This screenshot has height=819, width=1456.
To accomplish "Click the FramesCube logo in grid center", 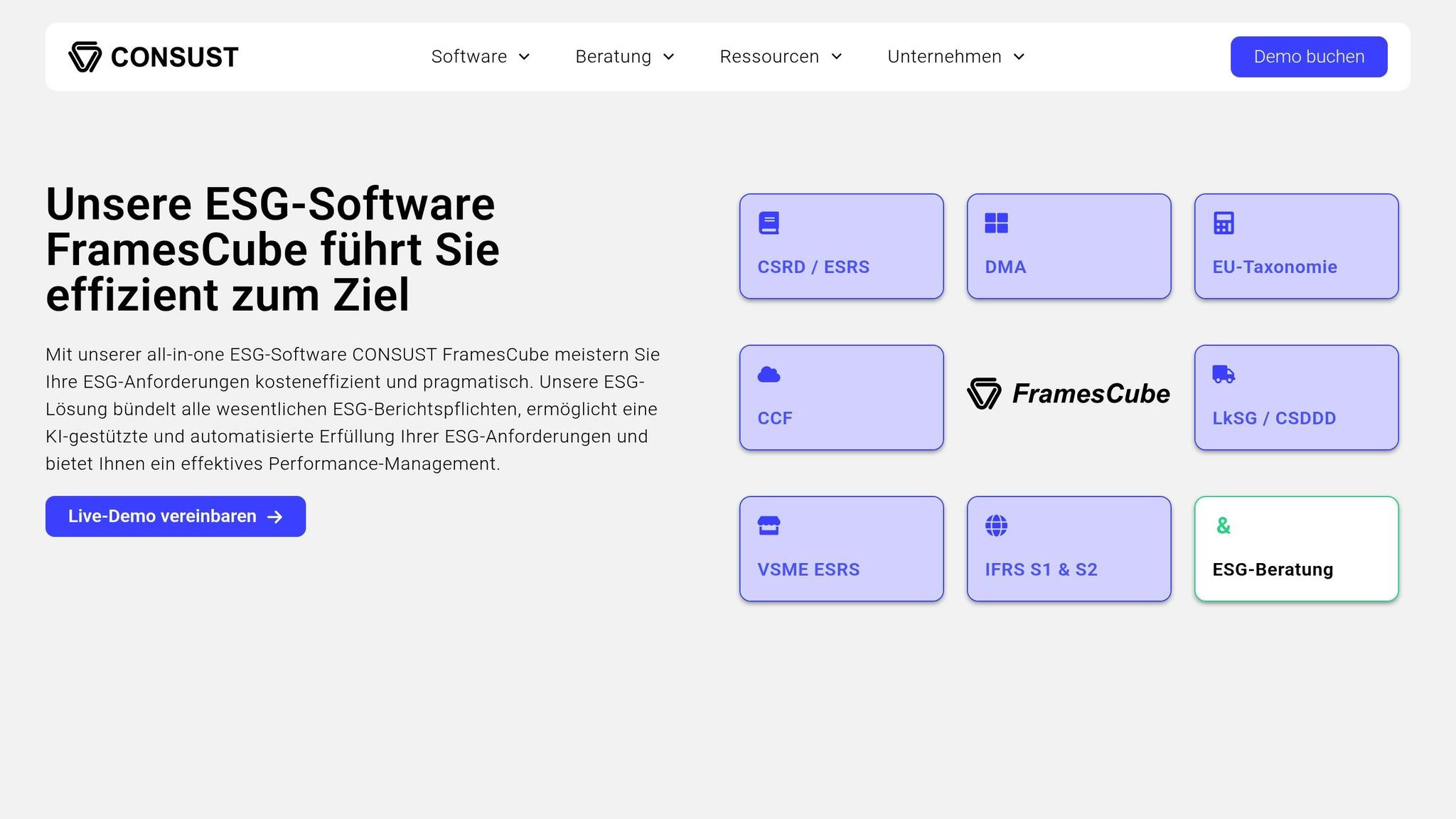I will (1069, 394).
